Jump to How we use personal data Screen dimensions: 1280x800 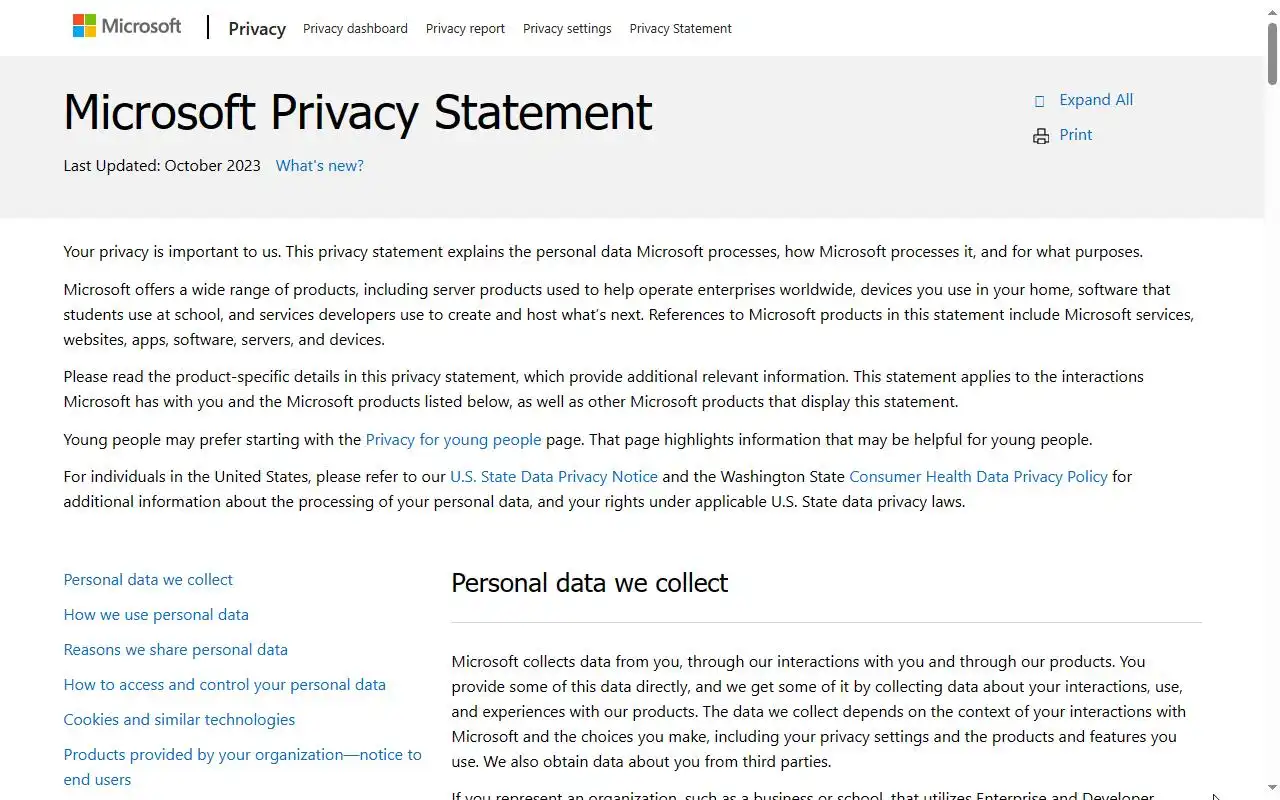[x=156, y=615]
